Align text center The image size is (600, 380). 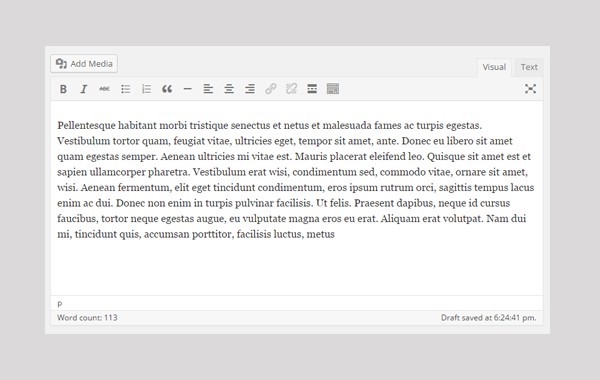[229, 89]
